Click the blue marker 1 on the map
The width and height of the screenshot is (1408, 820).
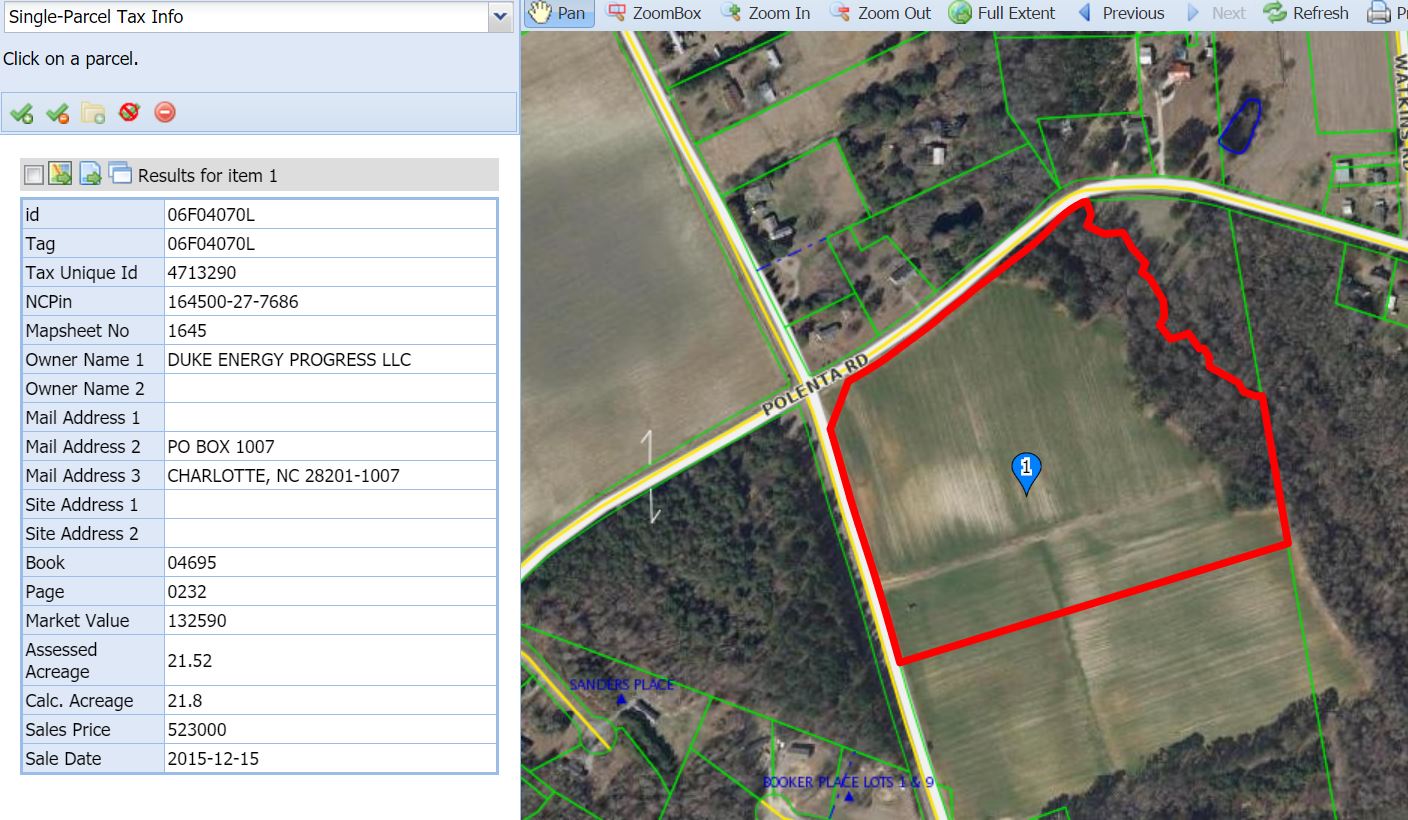pyautogui.click(x=1026, y=470)
